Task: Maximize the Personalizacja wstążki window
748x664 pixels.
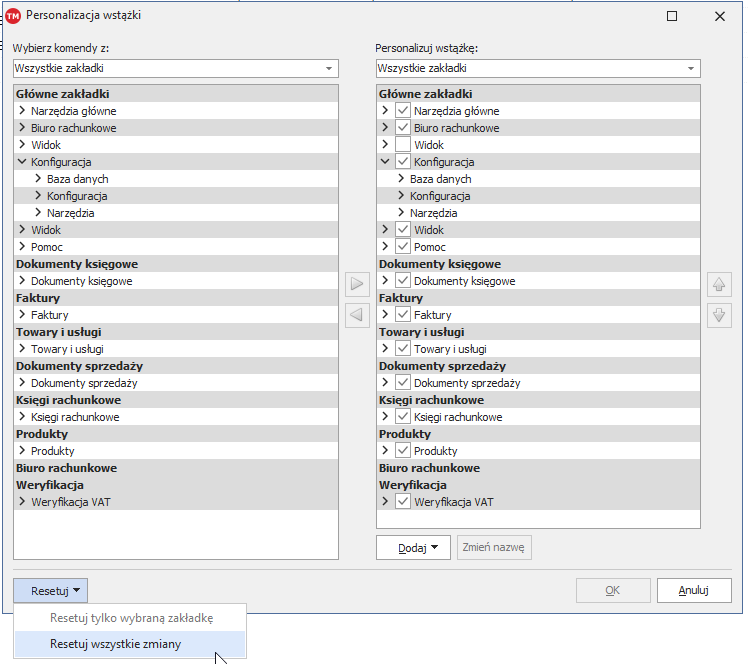Action: (x=672, y=16)
